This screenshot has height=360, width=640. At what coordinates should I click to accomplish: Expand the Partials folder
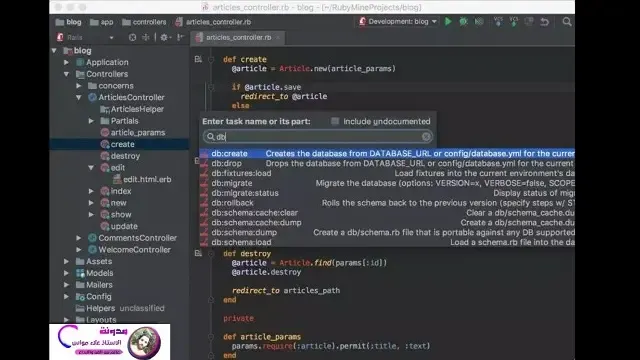(x=91, y=121)
